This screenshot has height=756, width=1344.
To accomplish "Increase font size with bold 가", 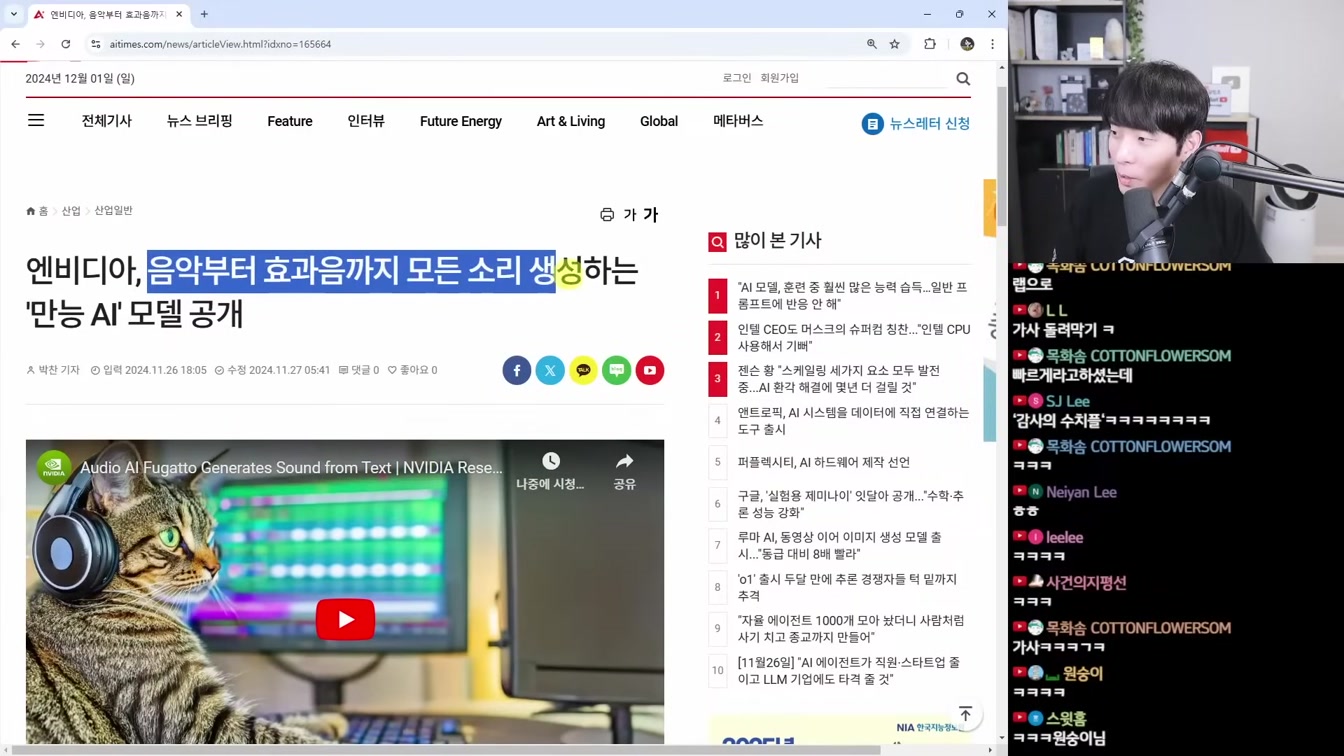I will [651, 215].
